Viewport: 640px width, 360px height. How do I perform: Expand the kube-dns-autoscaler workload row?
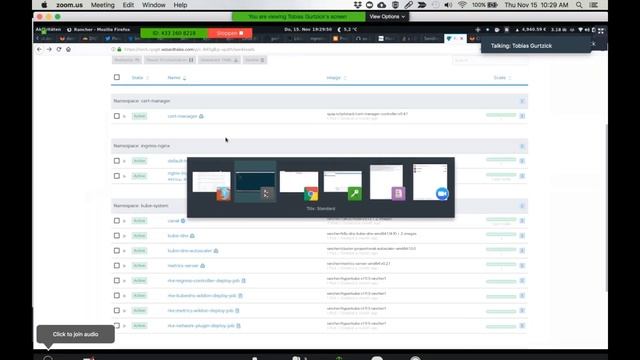click(124, 251)
